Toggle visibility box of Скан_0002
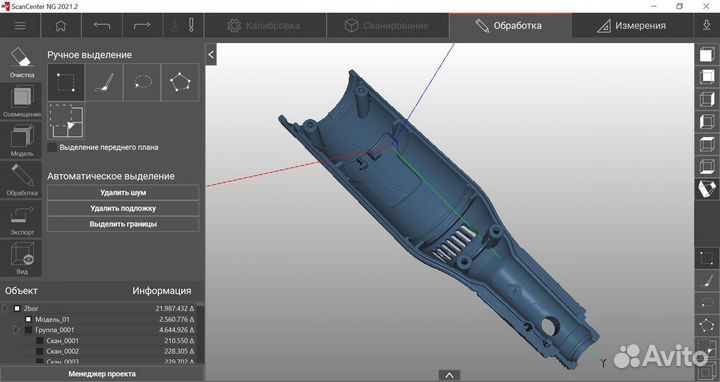 [40, 351]
